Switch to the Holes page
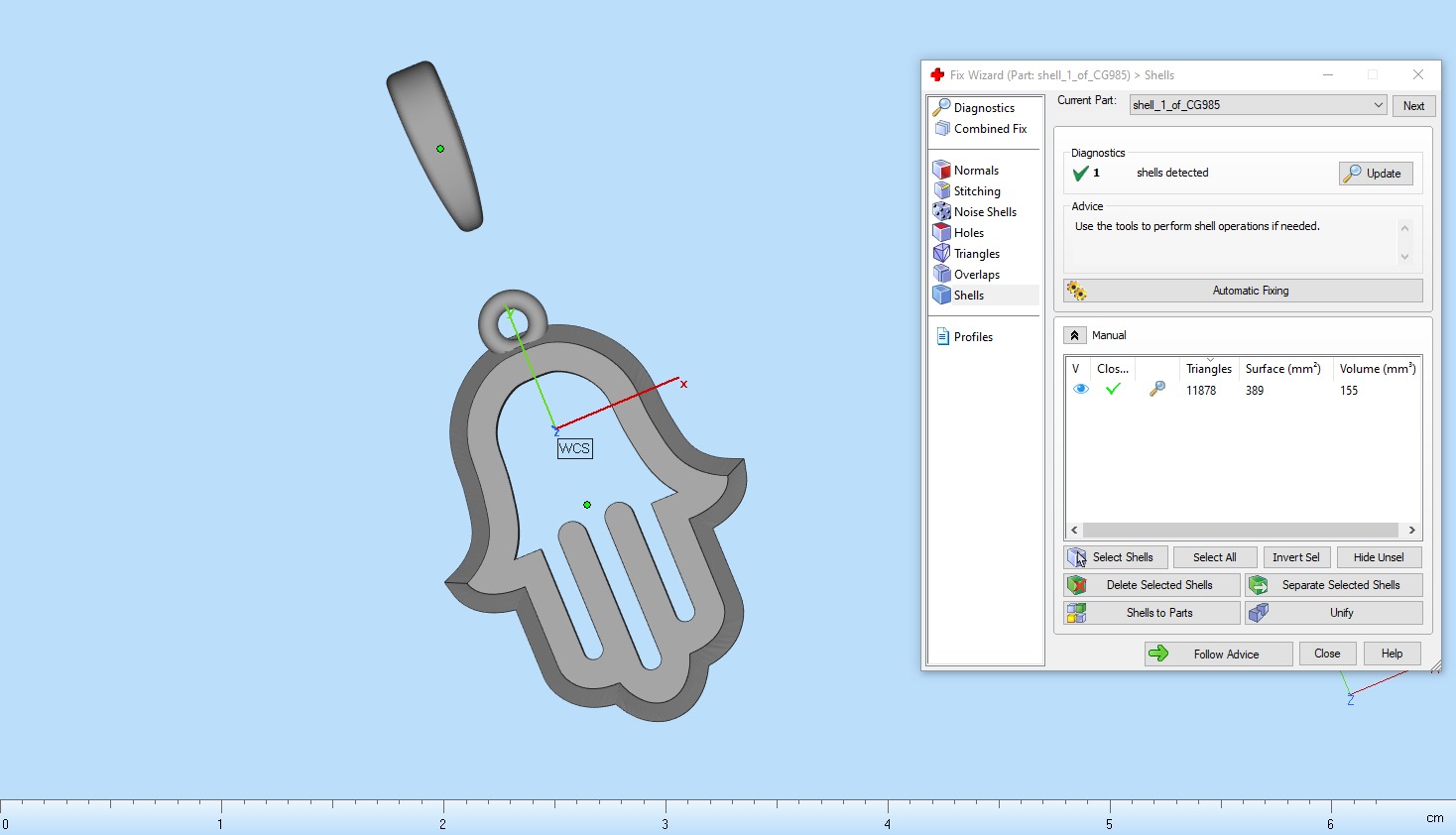This screenshot has height=835, width=1456. [x=969, y=233]
